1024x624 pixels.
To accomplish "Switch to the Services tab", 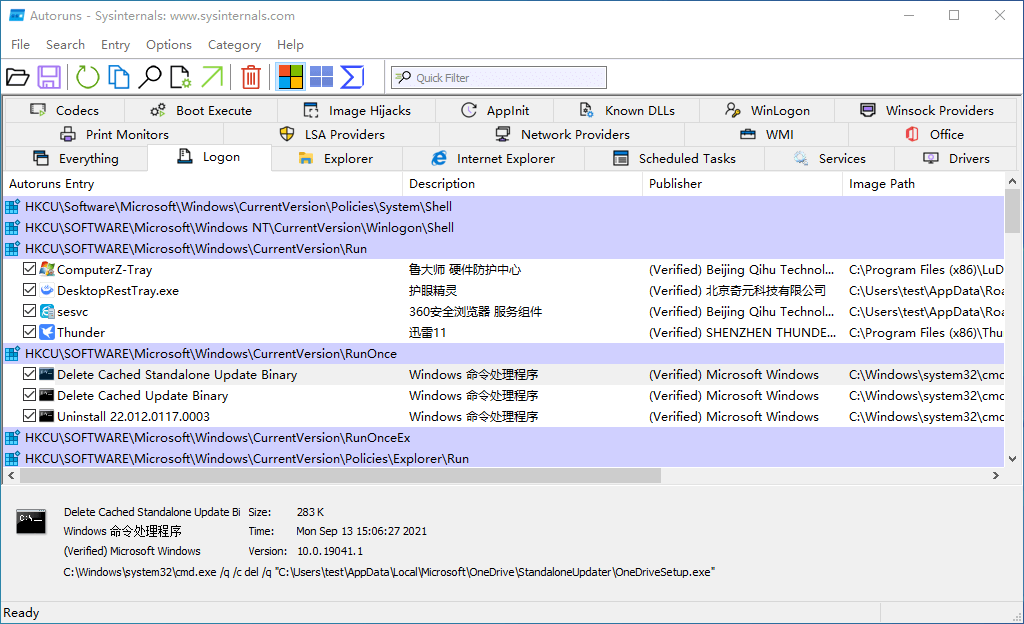I will coord(829,159).
